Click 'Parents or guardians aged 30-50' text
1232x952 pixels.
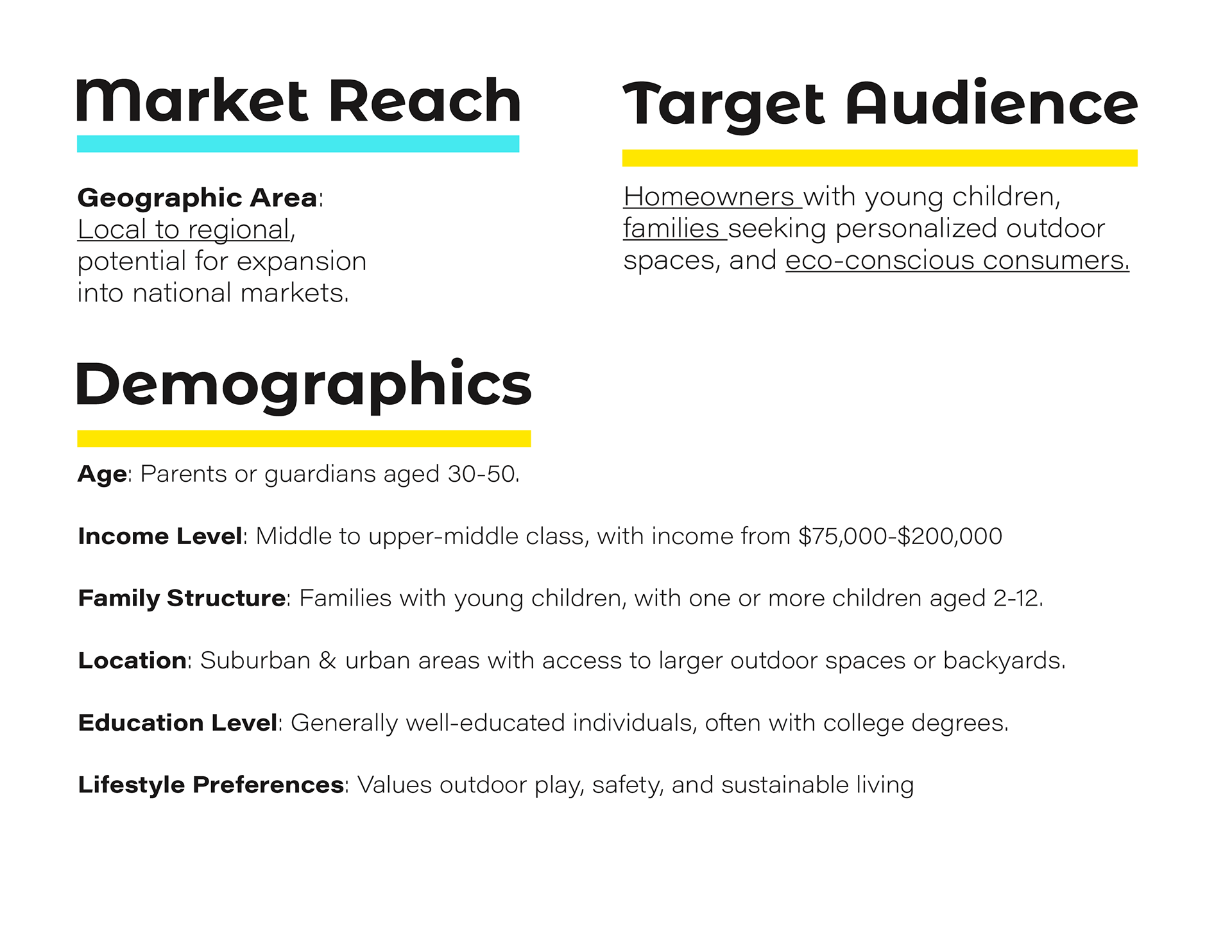[x=330, y=475]
